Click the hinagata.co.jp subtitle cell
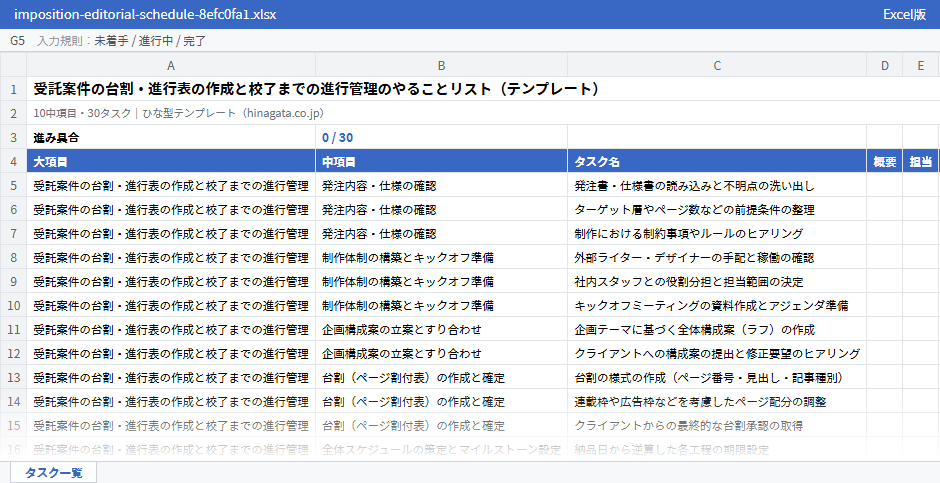The height and width of the screenshot is (483, 940). pyautogui.click(x=483, y=113)
